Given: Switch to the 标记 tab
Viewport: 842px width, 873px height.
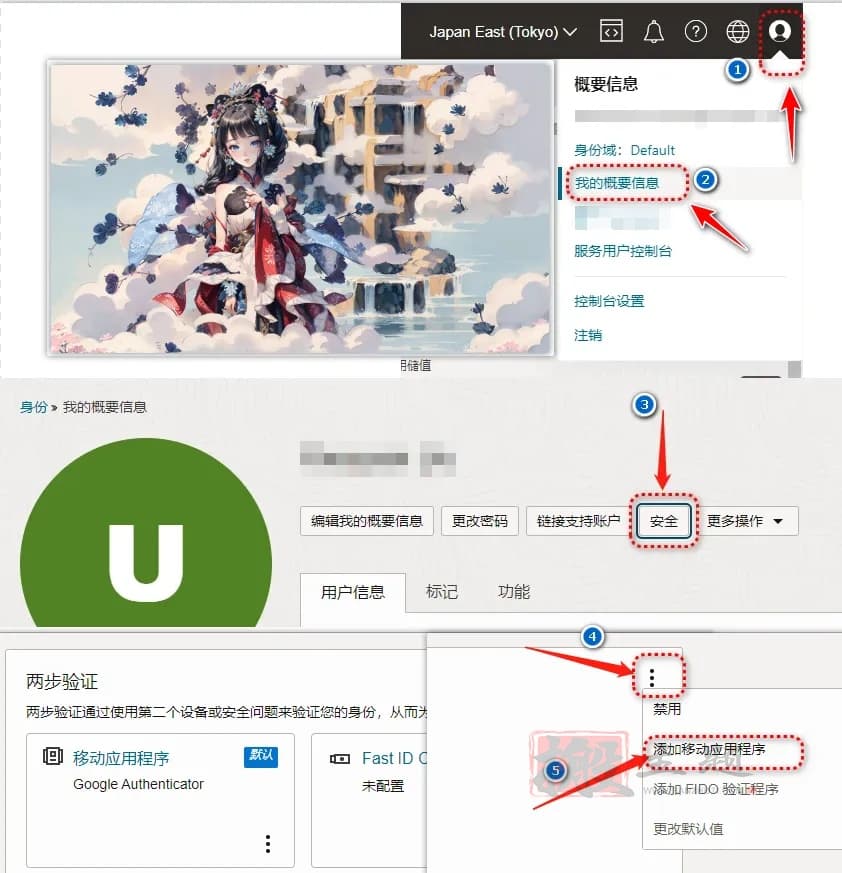Looking at the screenshot, I should 442,592.
